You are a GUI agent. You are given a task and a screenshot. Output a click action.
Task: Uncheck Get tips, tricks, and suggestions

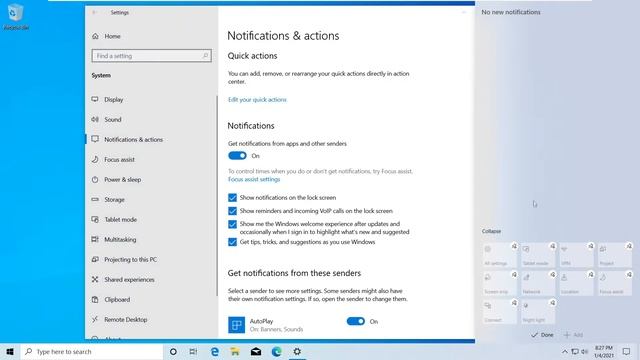click(232, 242)
